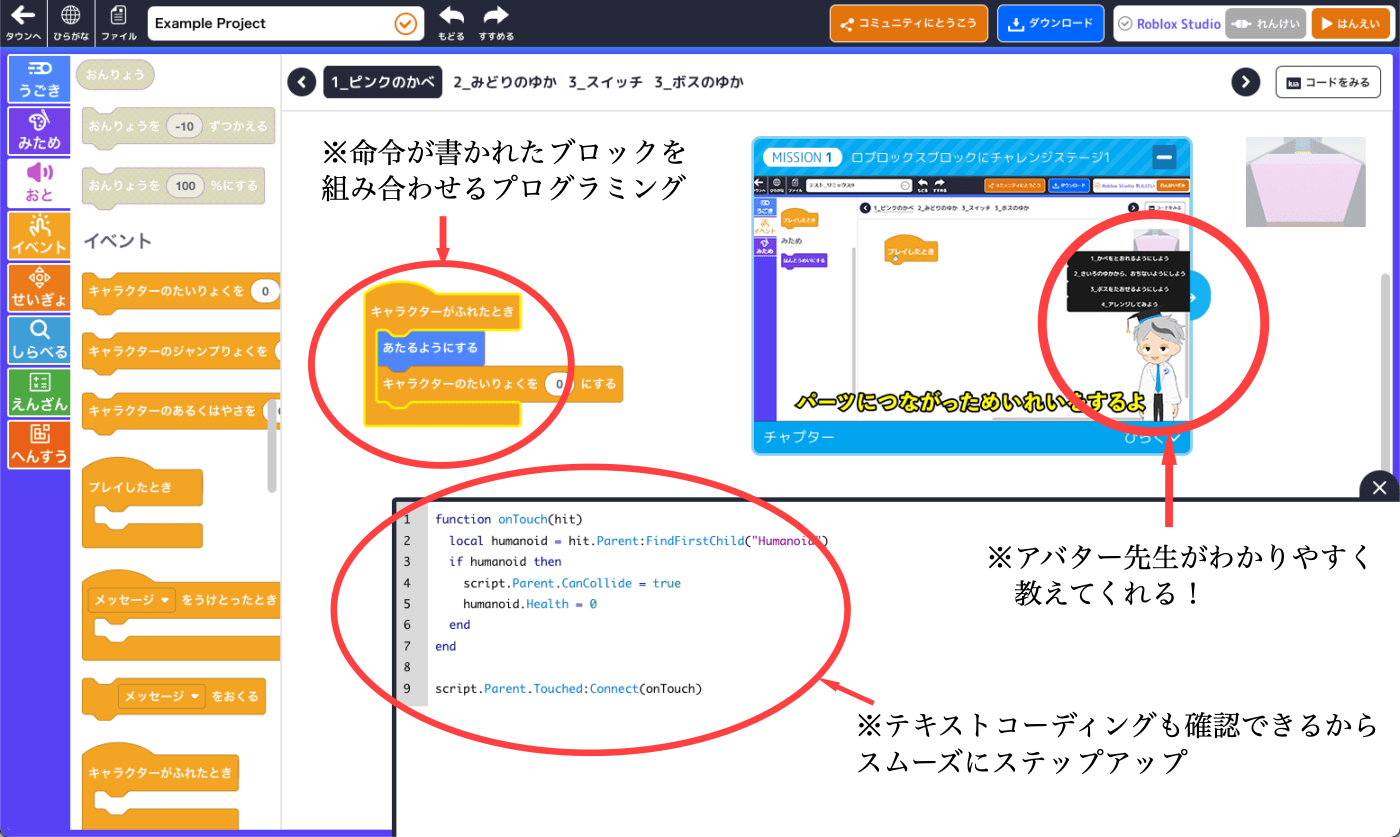1400x837 pixels.
Task: Click the はんえい apply button
Action: [1351, 24]
